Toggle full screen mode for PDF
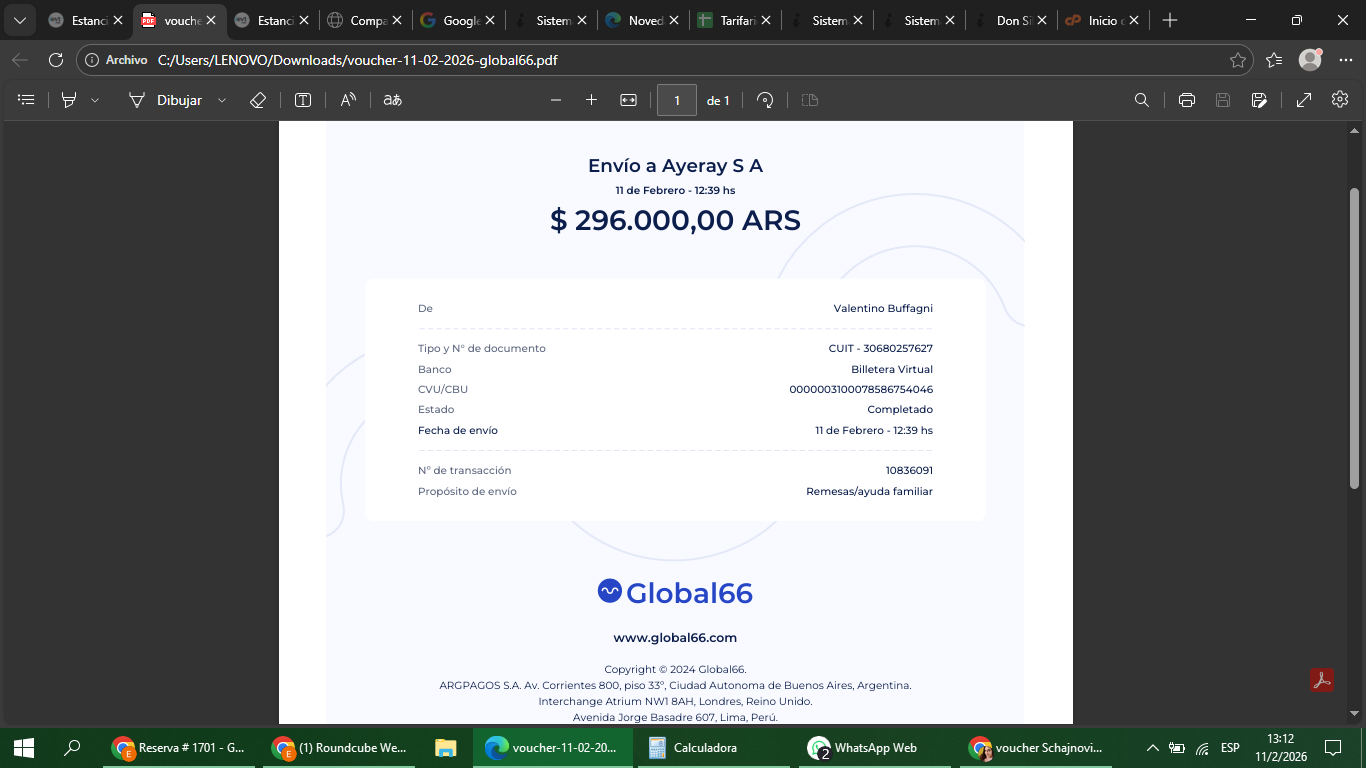Screen dimensions: 1366x768 [x=1304, y=100]
